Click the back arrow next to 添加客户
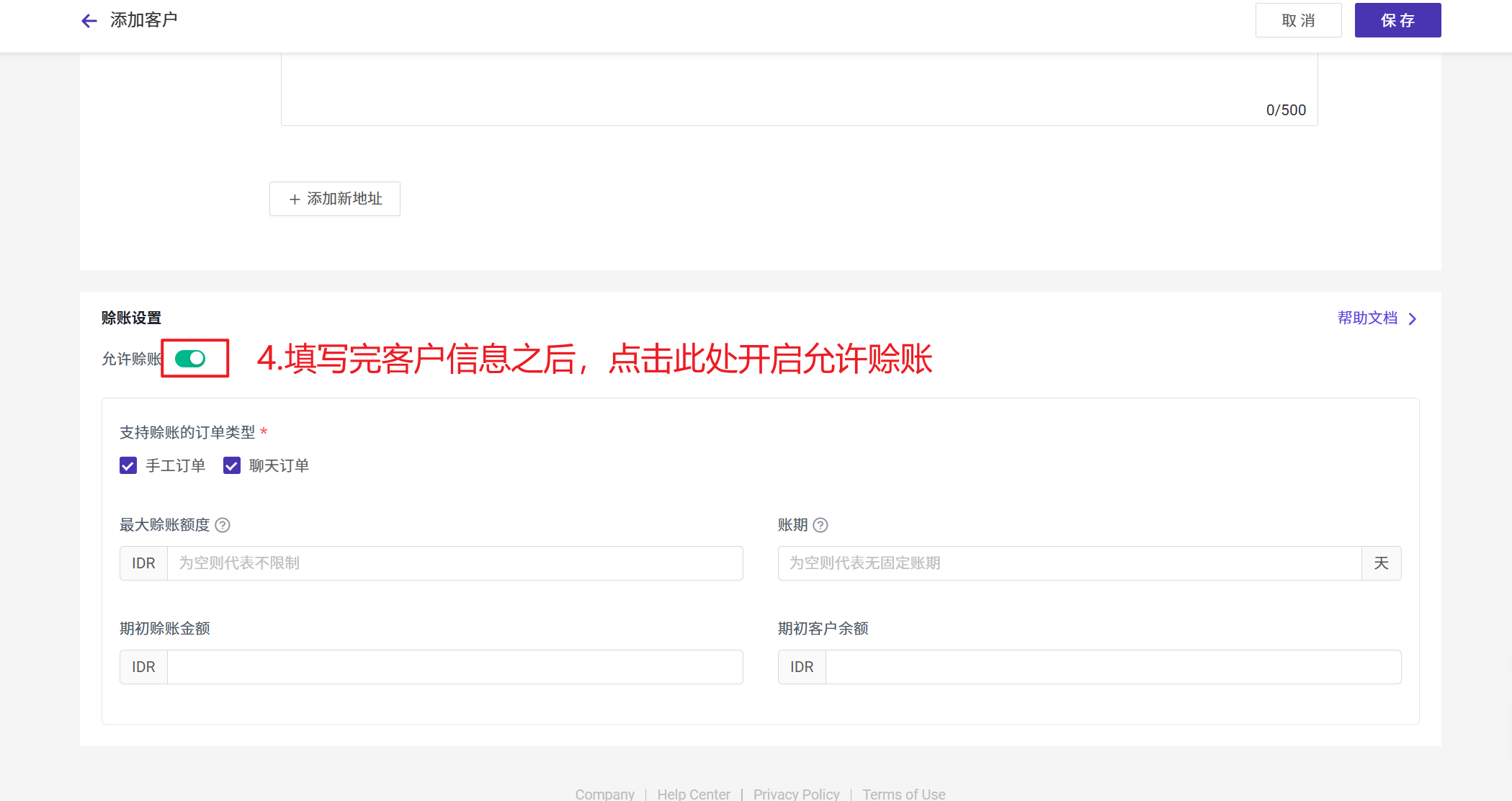The image size is (1512, 801). tap(89, 21)
